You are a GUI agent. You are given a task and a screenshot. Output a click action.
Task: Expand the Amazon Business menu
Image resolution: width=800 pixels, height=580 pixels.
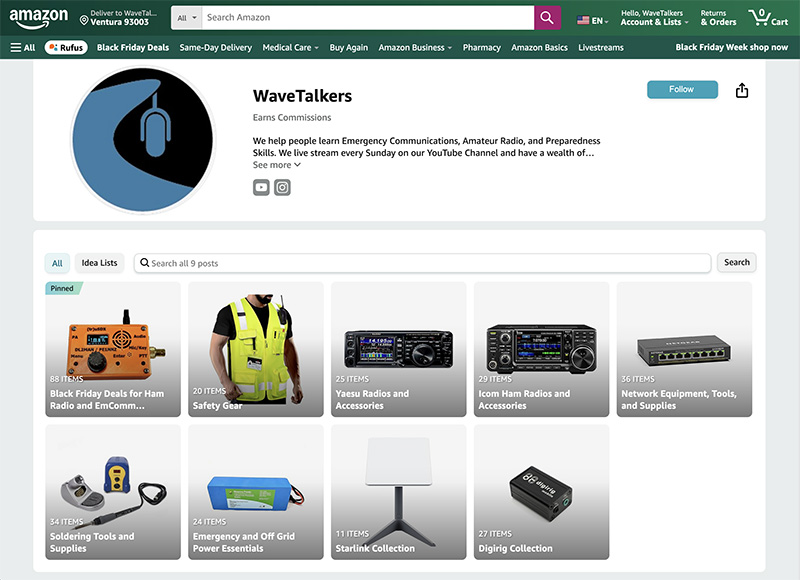[415, 47]
